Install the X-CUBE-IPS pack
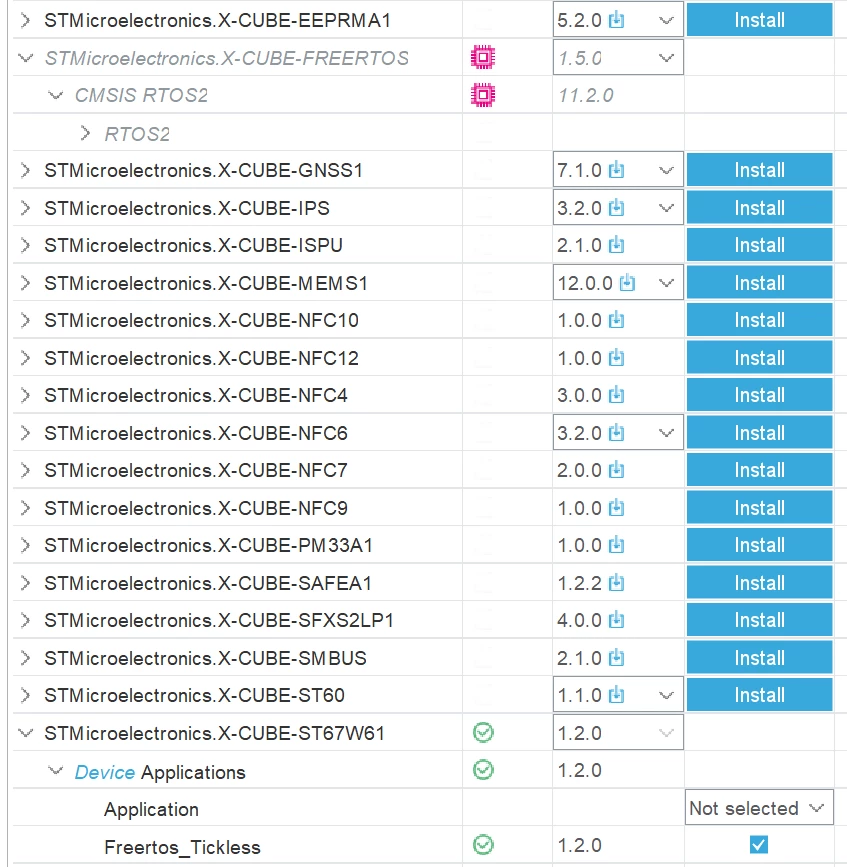This screenshot has height=867, width=847. [759, 208]
